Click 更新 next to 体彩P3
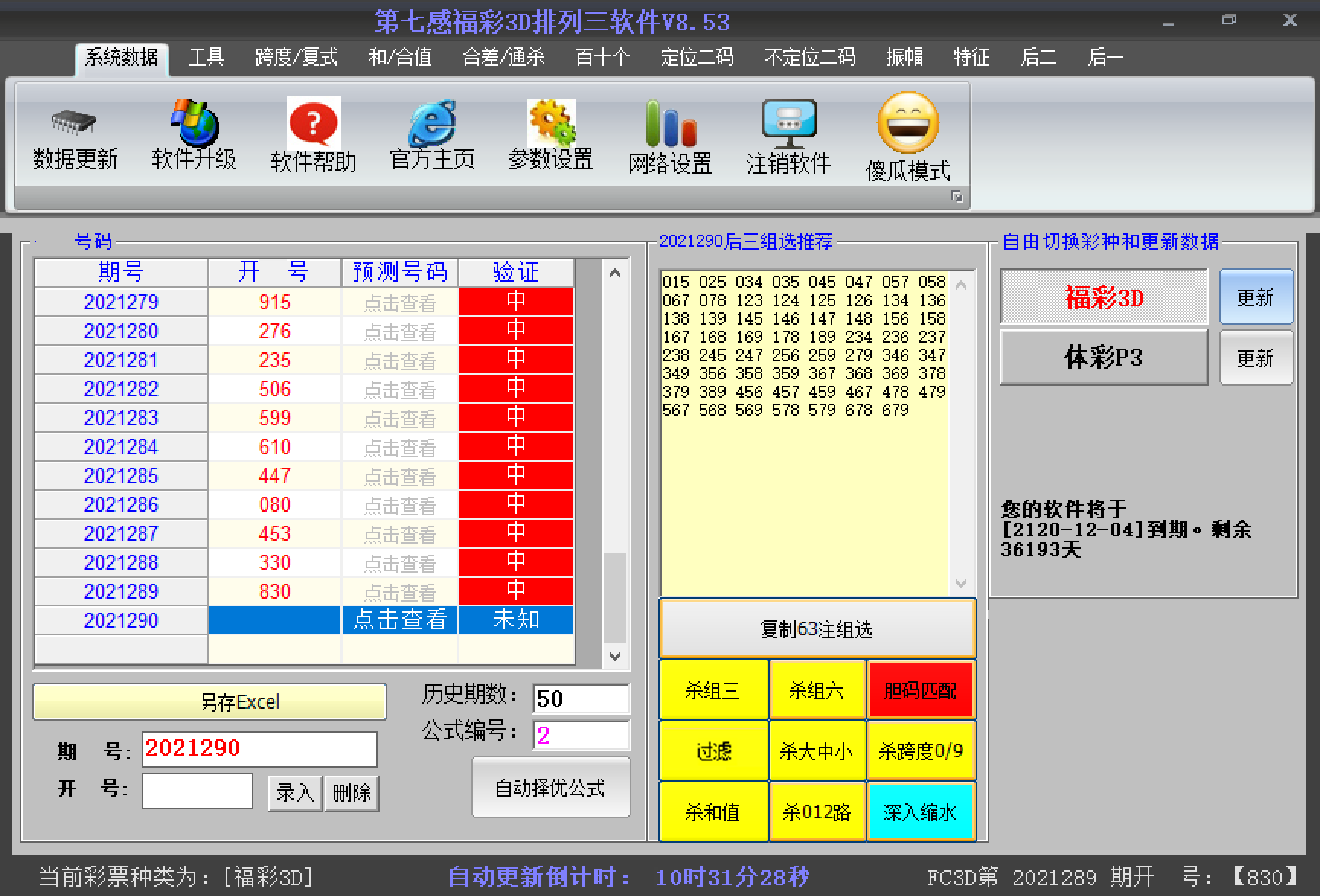The width and height of the screenshot is (1320, 896). 1256,357
